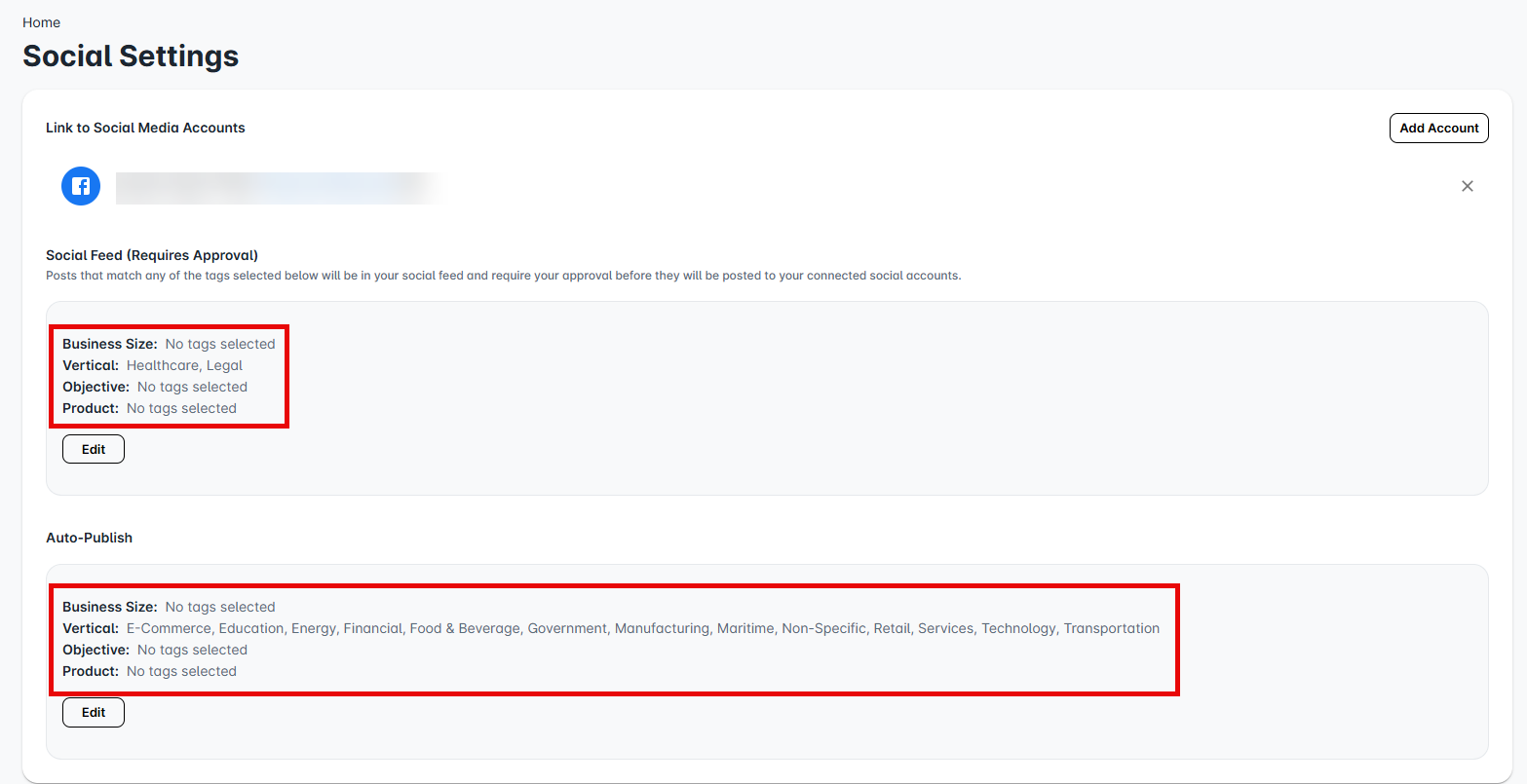Click the Healthcare, Legal vertical tags
Viewport: 1527px width, 784px height.
pyautogui.click(x=184, y=365)
